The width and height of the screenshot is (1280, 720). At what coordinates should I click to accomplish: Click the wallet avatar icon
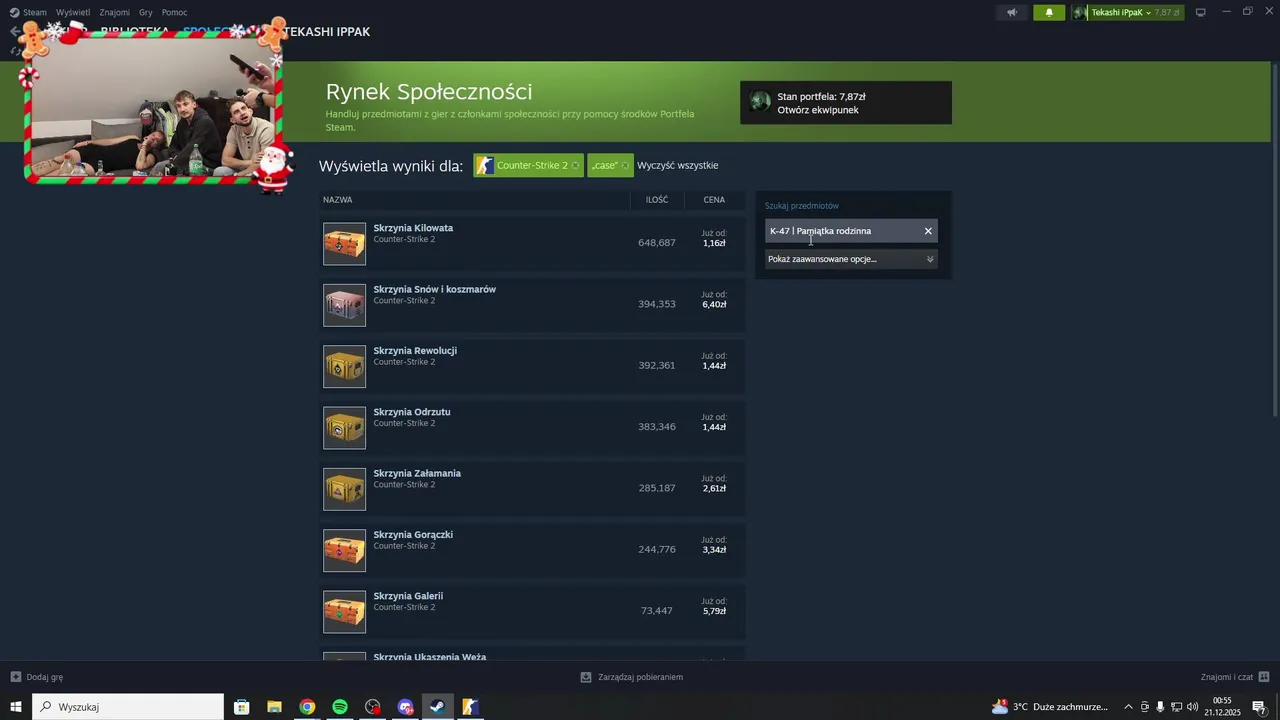(x=761, y=102)
